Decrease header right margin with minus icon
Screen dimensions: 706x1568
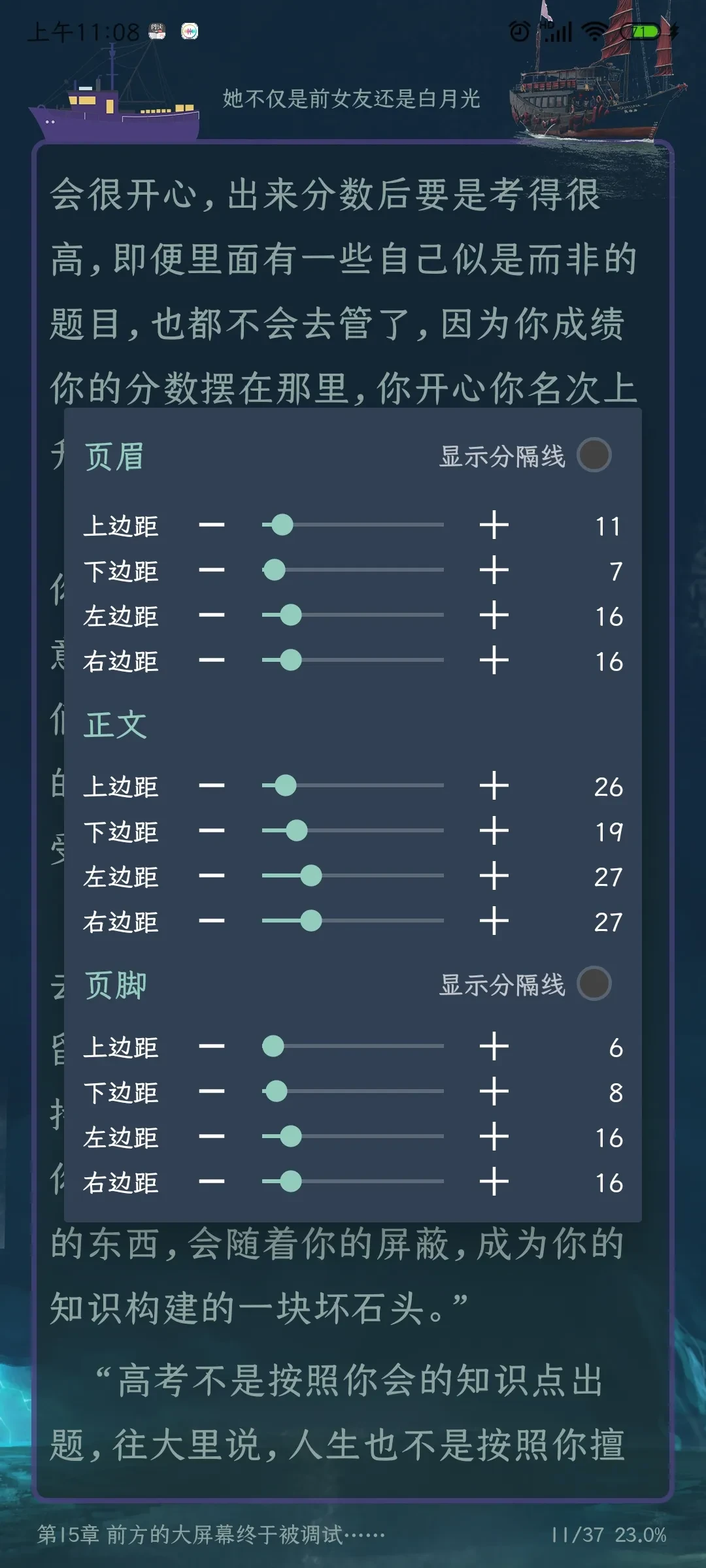click(212, 661)
